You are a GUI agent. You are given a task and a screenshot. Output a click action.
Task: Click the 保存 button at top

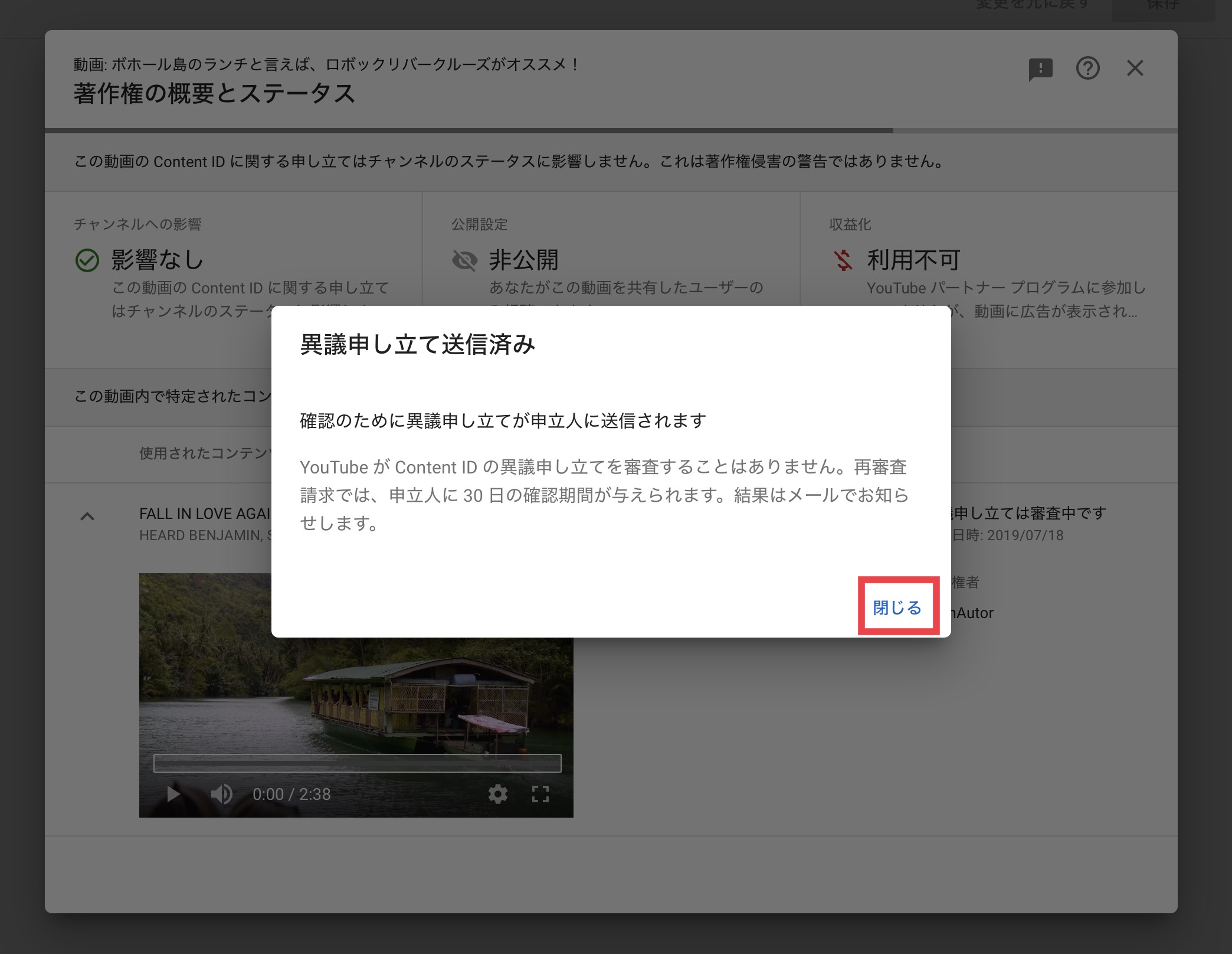[1162, 6]
